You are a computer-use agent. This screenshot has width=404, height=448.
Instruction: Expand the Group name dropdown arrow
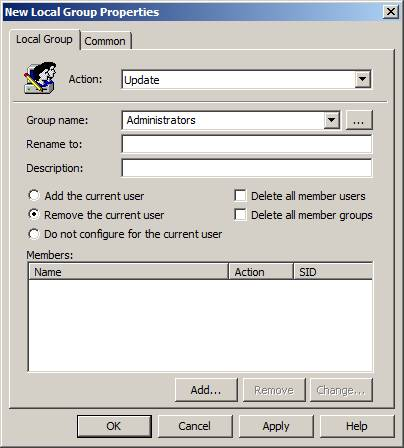click(x=332, y=120)
